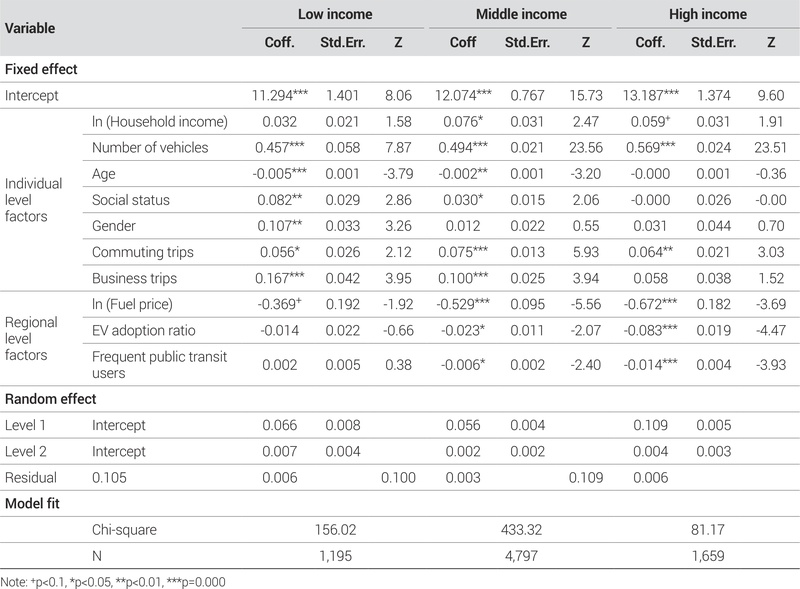Select the sample size value 1,195
Image resolution: width=800 pixels, height=589 pixels.
pos(336,554)
